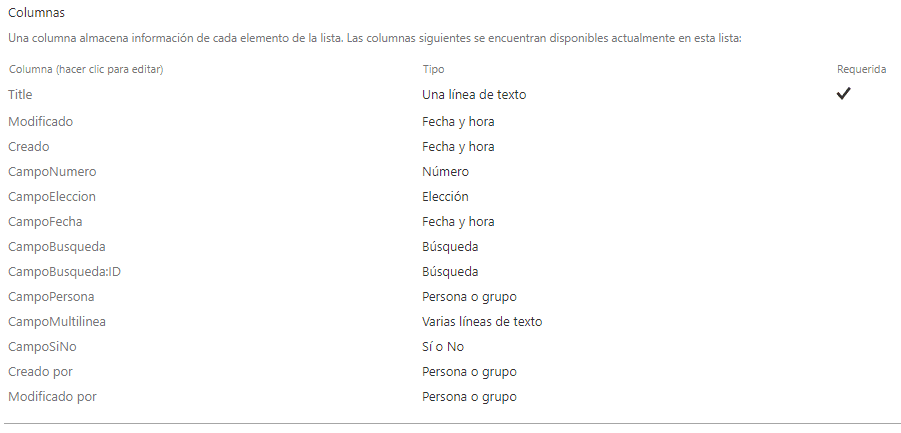Edit the Modificado por column
901x433 pixels.
coord(52,397)
